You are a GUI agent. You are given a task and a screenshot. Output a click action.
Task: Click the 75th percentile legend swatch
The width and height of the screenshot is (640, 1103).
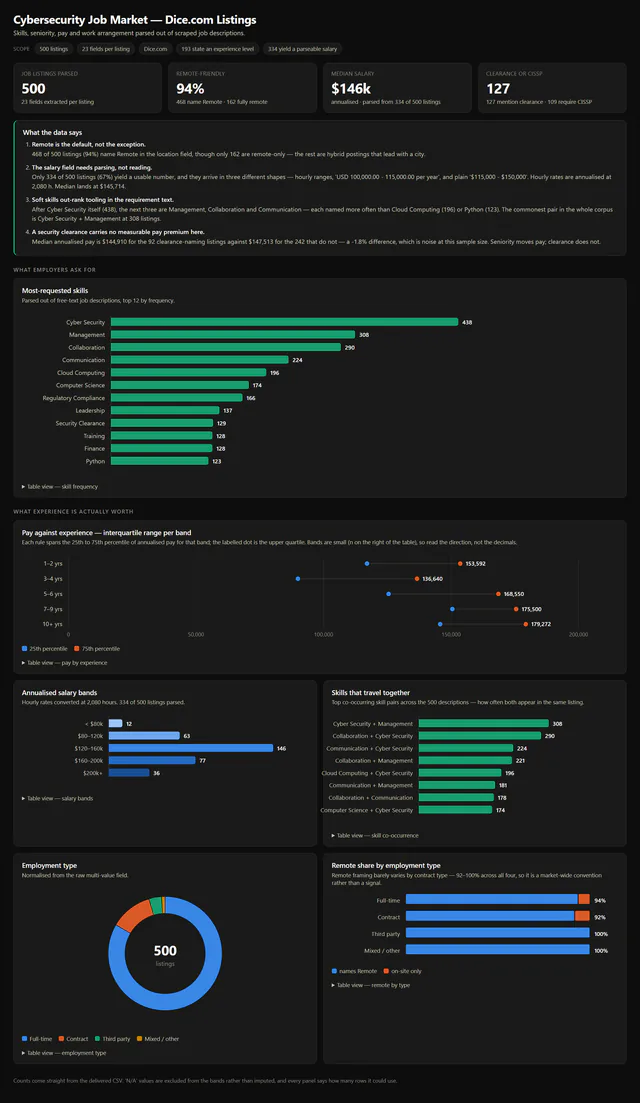tap(77, 649)
